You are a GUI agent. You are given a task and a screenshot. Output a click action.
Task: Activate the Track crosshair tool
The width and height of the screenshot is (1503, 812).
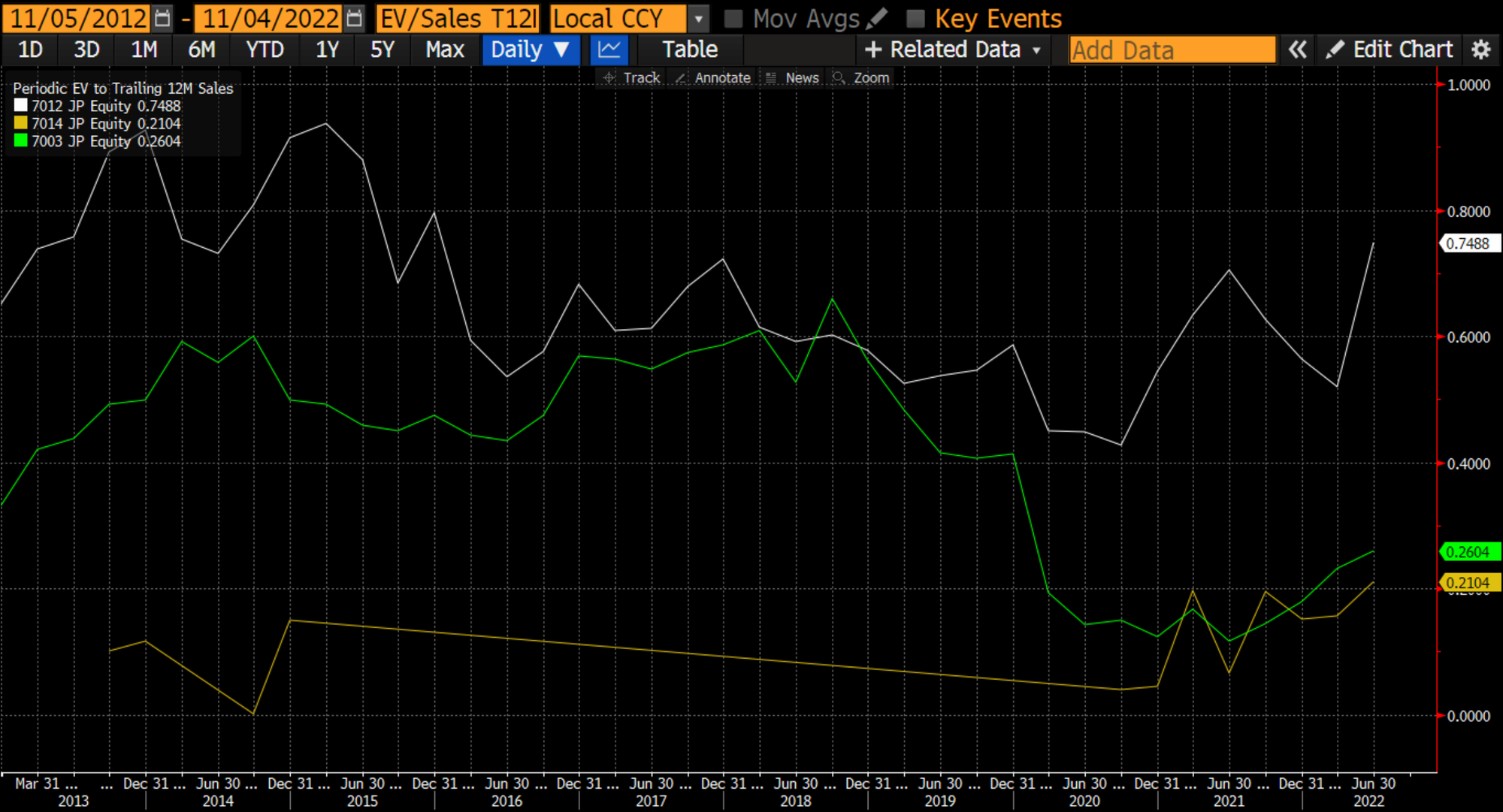pos(631,77)
